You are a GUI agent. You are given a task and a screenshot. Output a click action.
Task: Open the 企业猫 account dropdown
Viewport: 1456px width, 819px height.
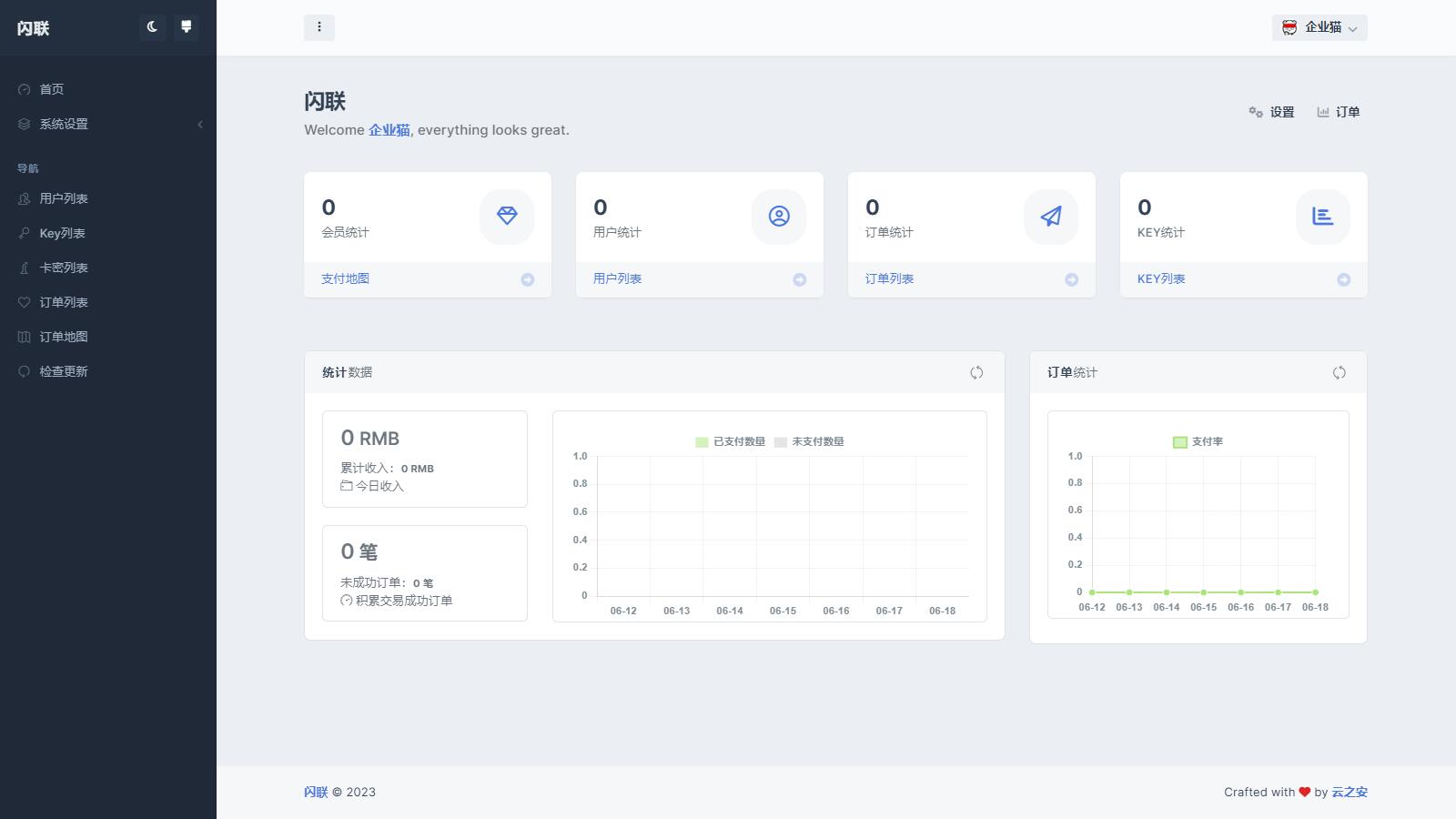pos(1319,27)
